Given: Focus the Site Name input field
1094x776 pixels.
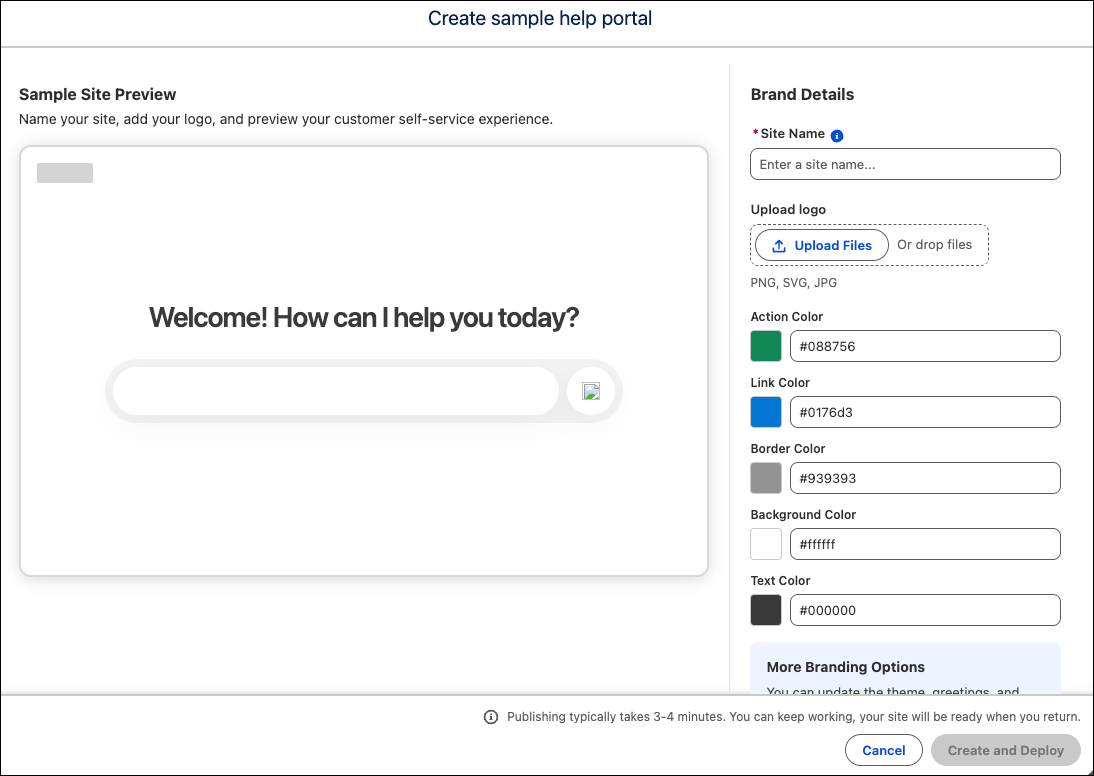Looking at the screenshot, I should 906,164.
